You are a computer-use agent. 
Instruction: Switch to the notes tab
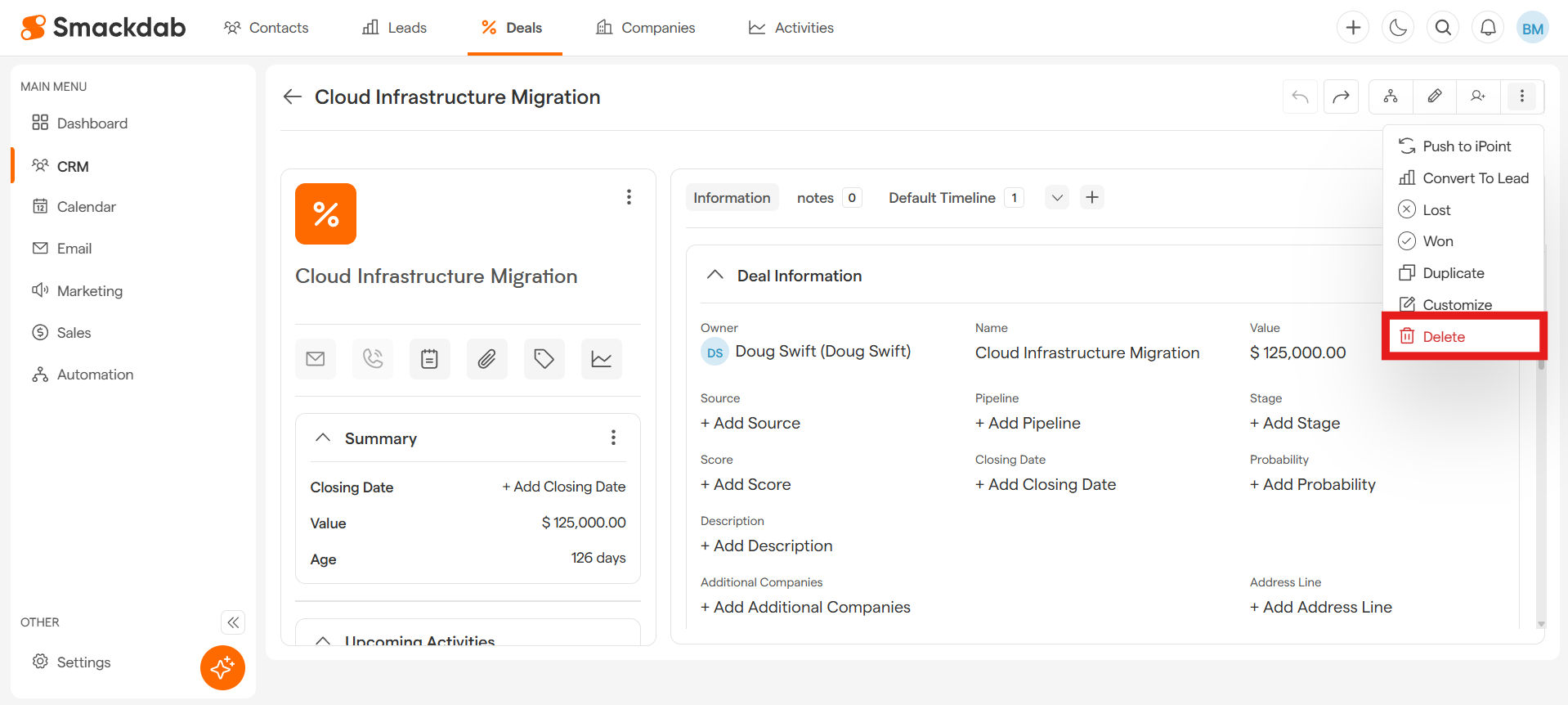click(x=815, y=198)
